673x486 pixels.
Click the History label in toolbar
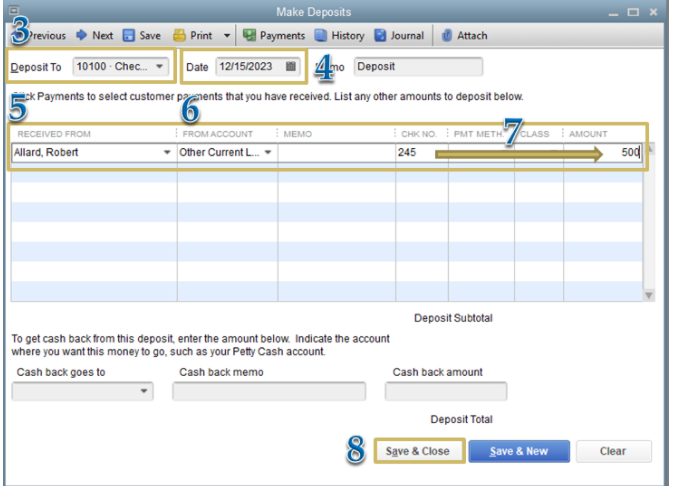348,36
